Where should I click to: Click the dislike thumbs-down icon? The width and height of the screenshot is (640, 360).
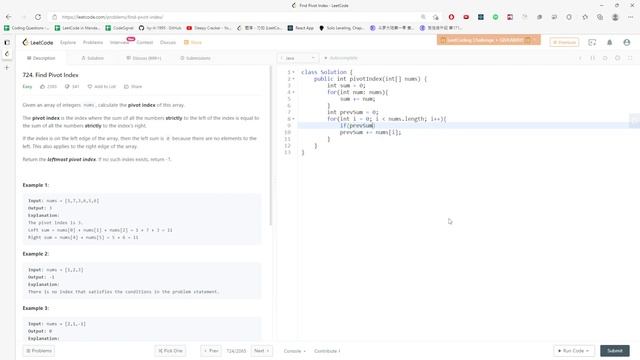67,87
